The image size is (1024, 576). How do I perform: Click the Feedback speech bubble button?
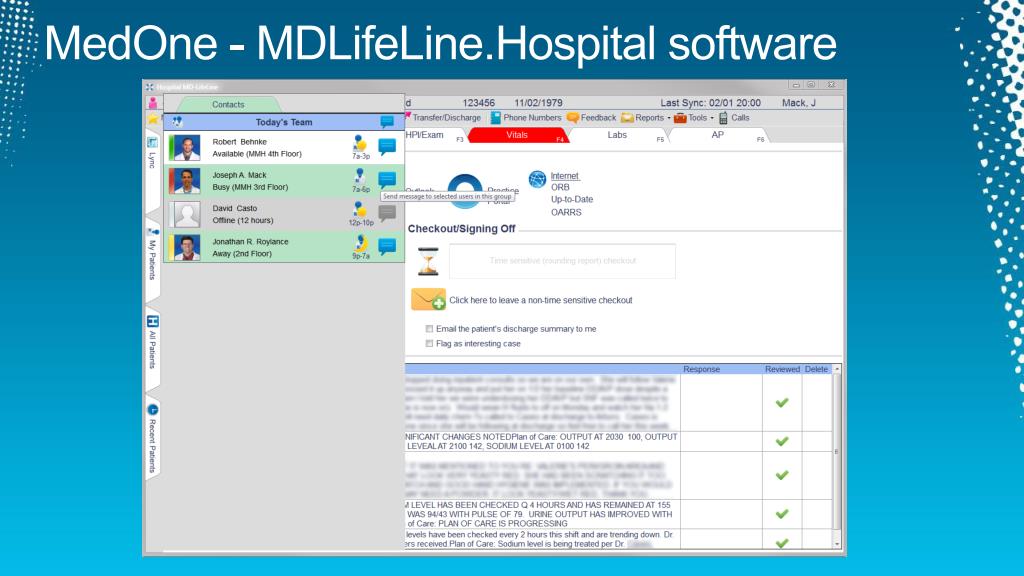[592, 118]
